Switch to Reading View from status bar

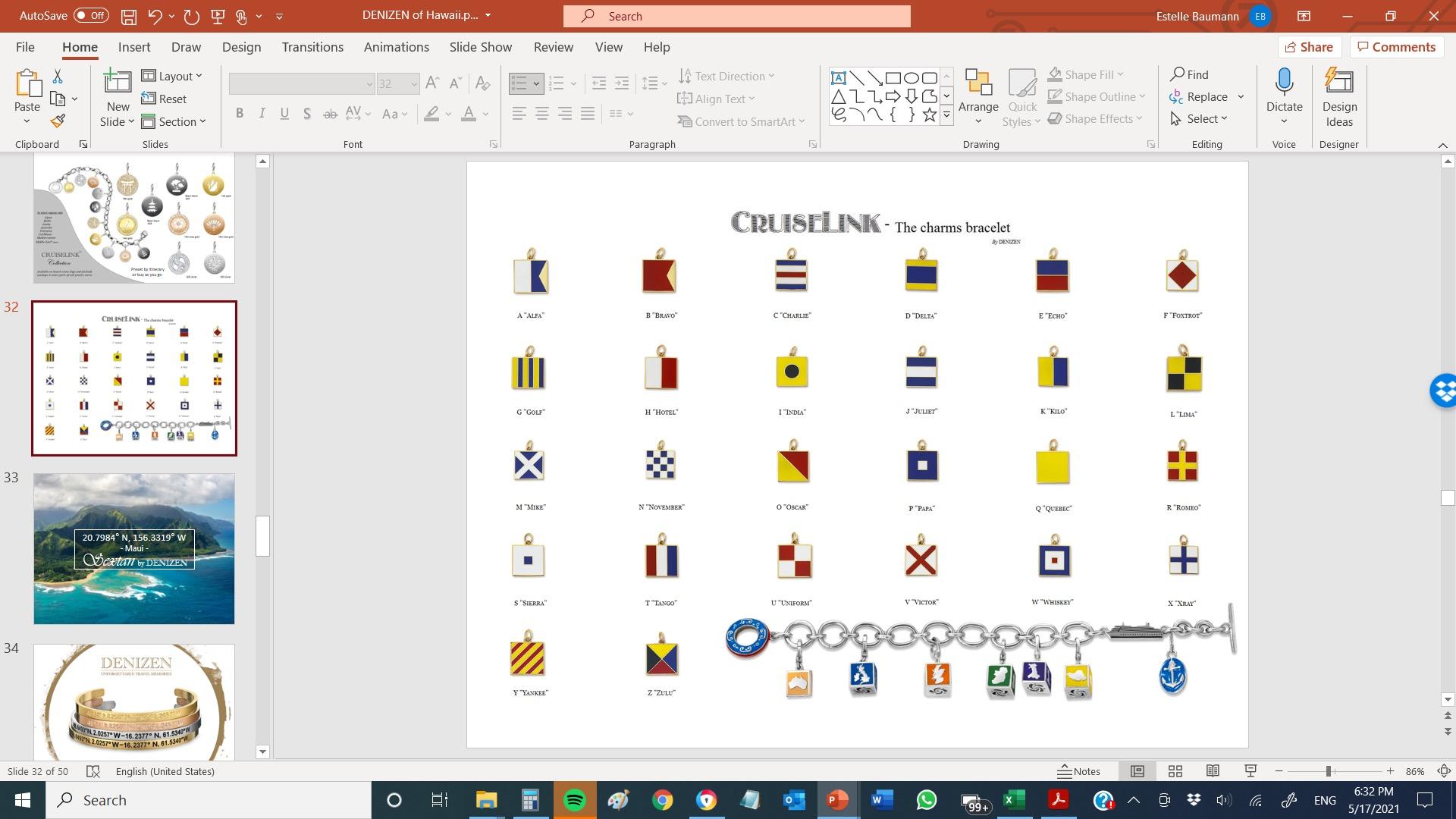pos(1213,771)
